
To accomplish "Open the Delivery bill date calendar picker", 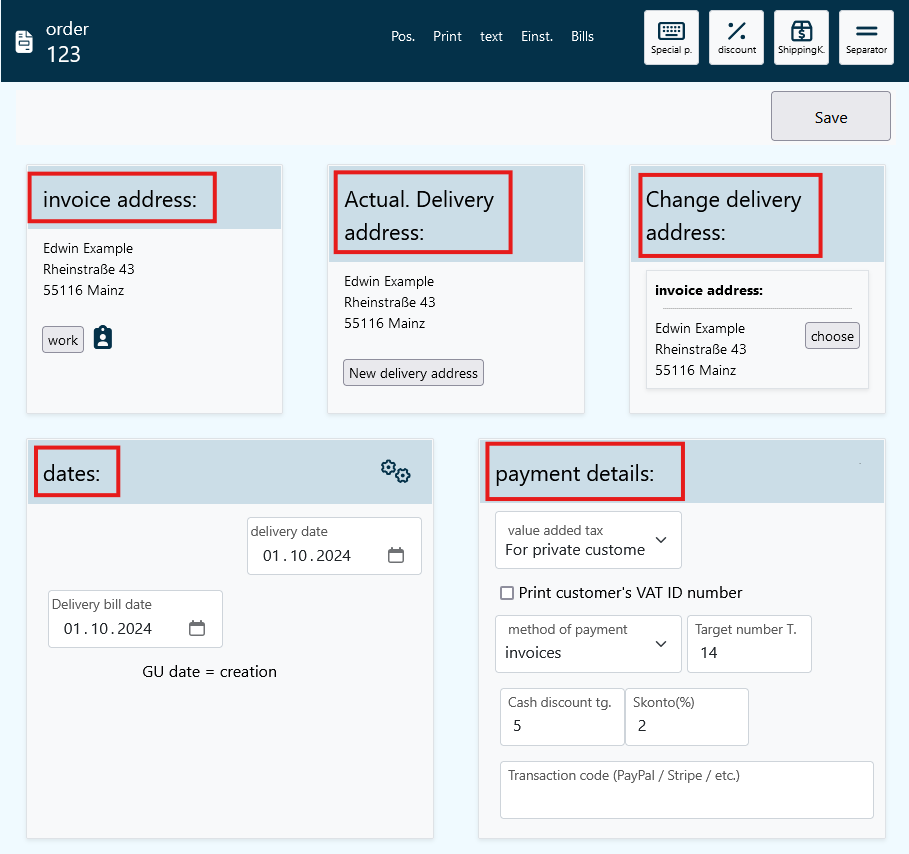I will click(197, 629).
